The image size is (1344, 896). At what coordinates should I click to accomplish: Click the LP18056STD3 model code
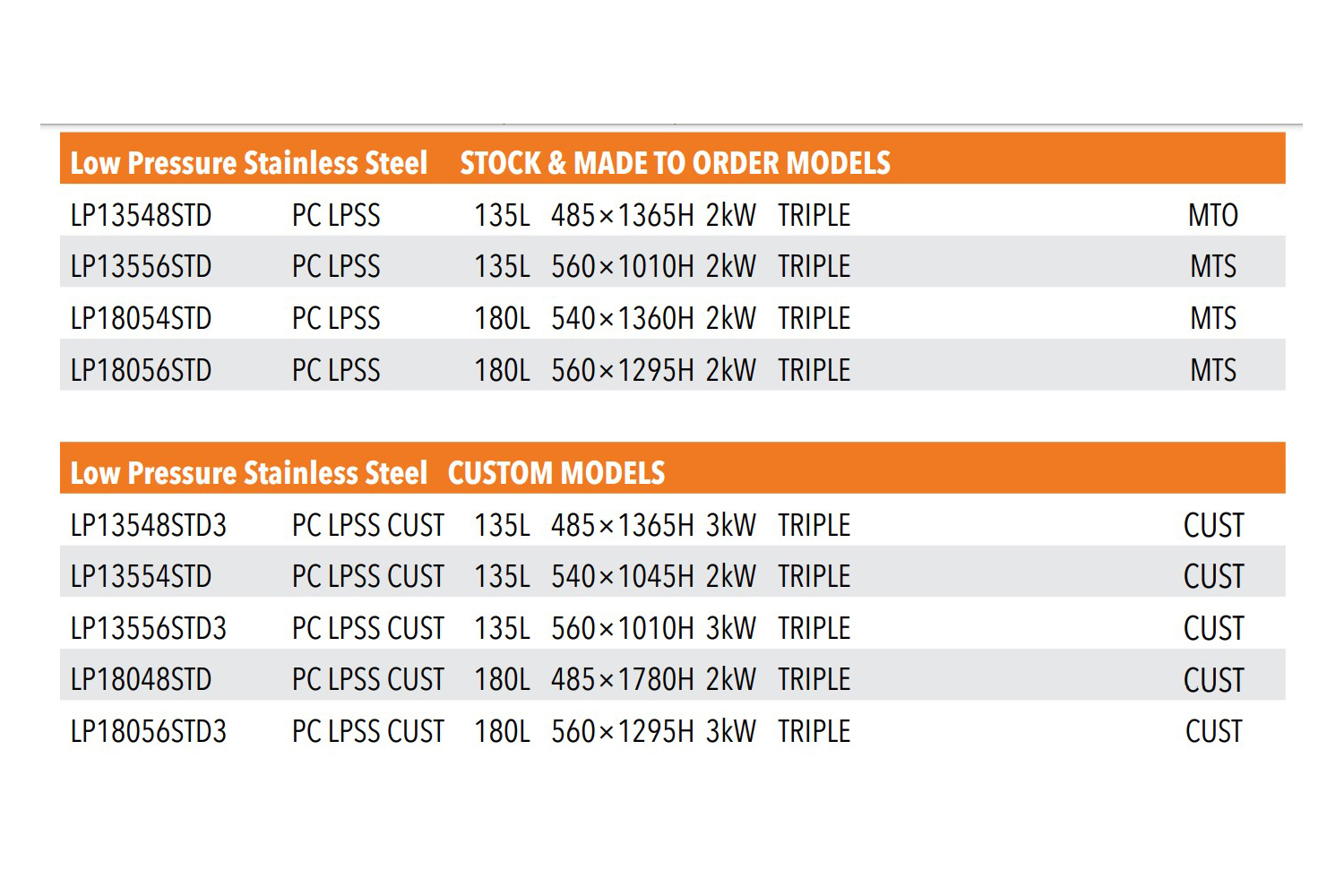[149, 731]
